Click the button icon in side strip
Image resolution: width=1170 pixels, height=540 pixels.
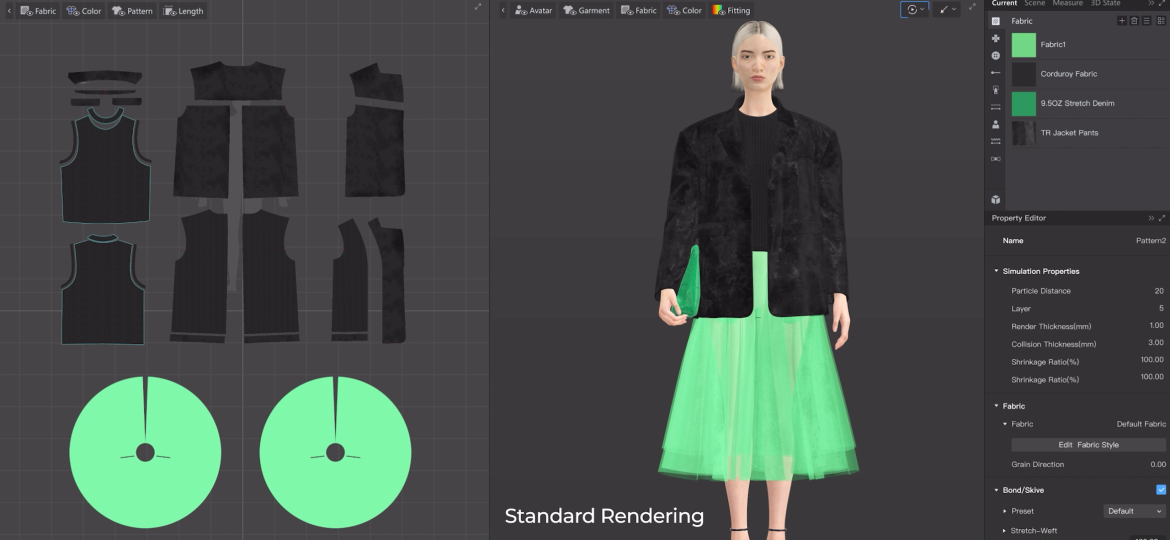(995, 56)
